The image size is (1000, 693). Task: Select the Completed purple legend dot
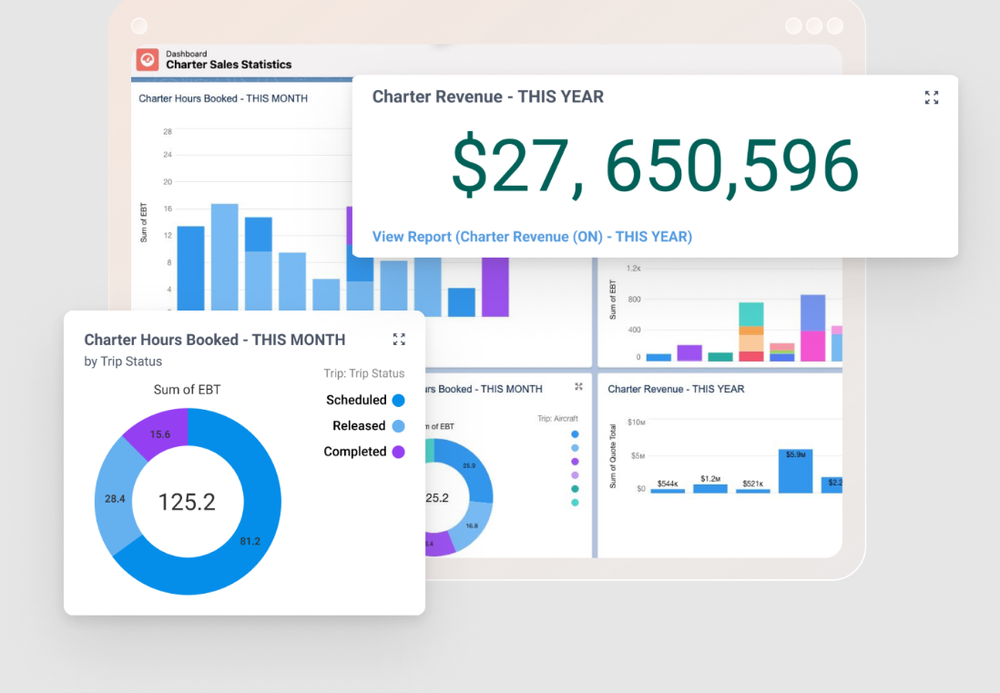coord(397,451)
